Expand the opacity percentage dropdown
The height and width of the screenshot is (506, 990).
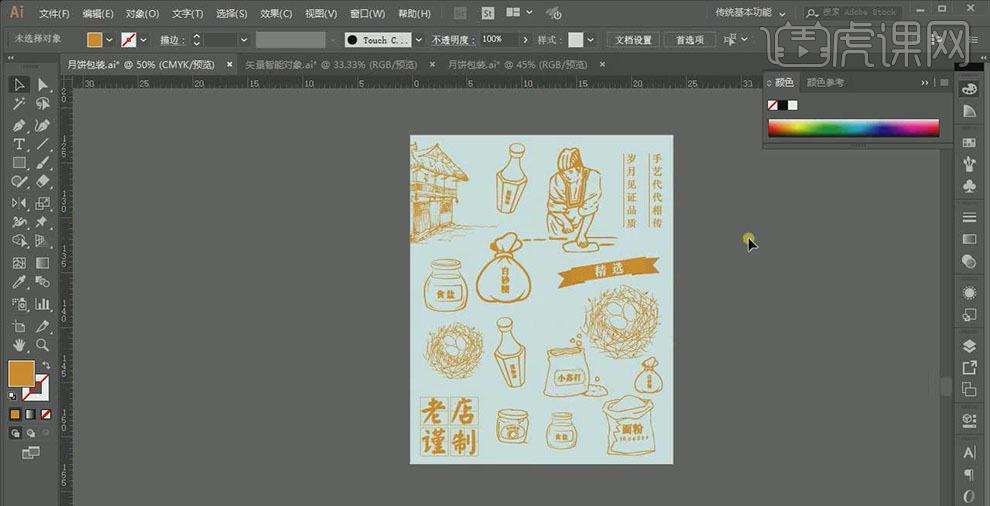524,40
